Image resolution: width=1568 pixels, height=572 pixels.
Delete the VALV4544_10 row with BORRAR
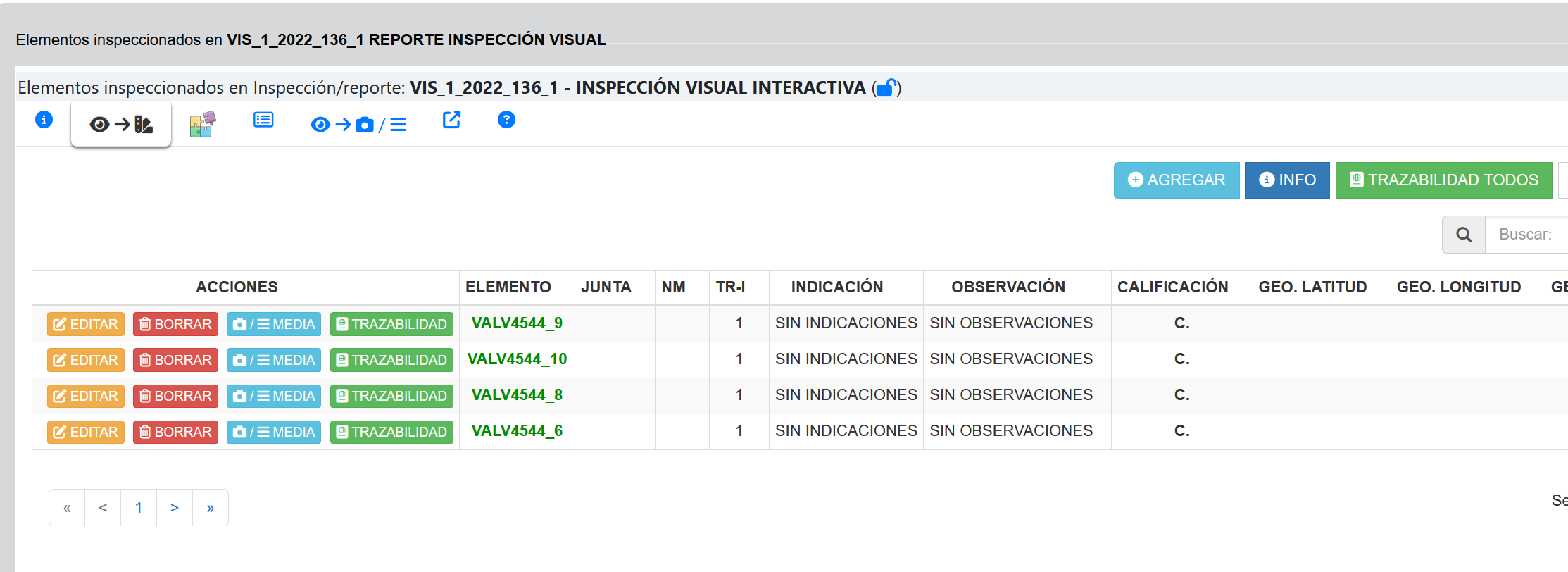(175, 360)
